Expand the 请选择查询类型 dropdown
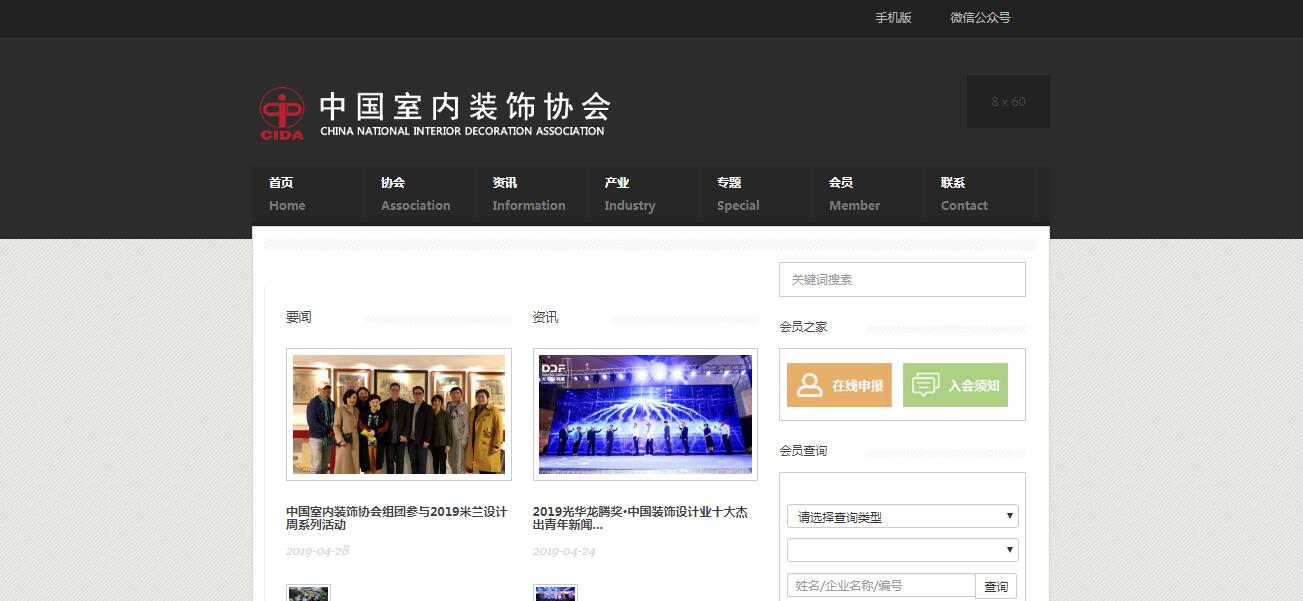This screenshot has height=601, width=1303. point(902,517)
